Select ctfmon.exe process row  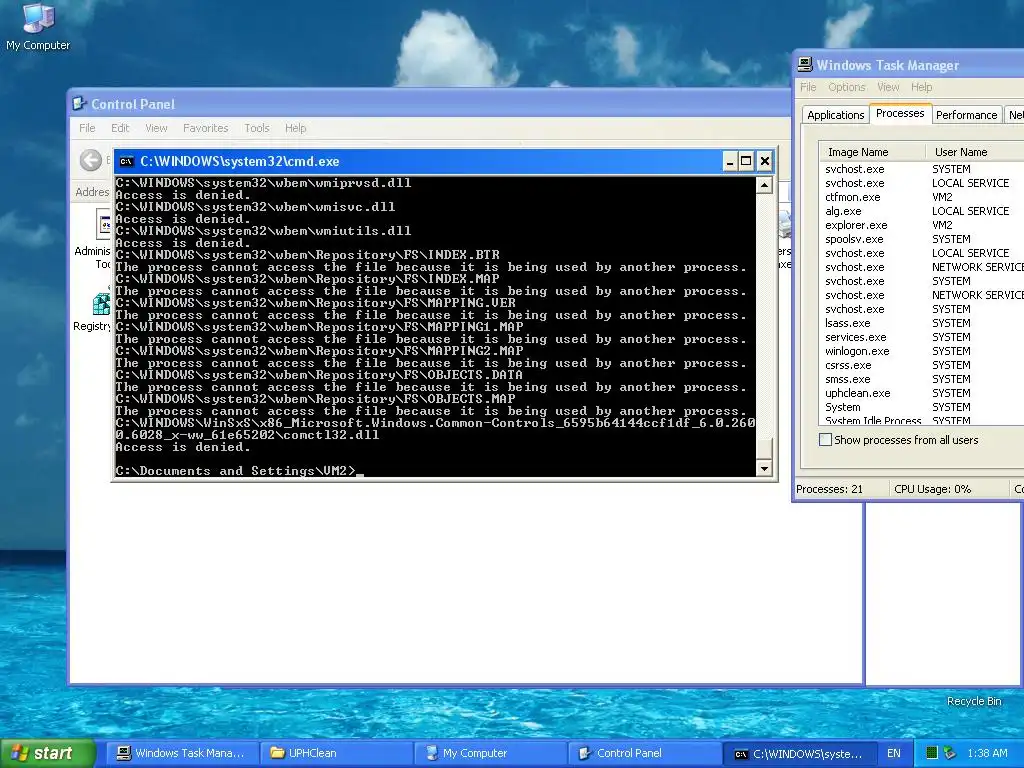click(921, 197)
